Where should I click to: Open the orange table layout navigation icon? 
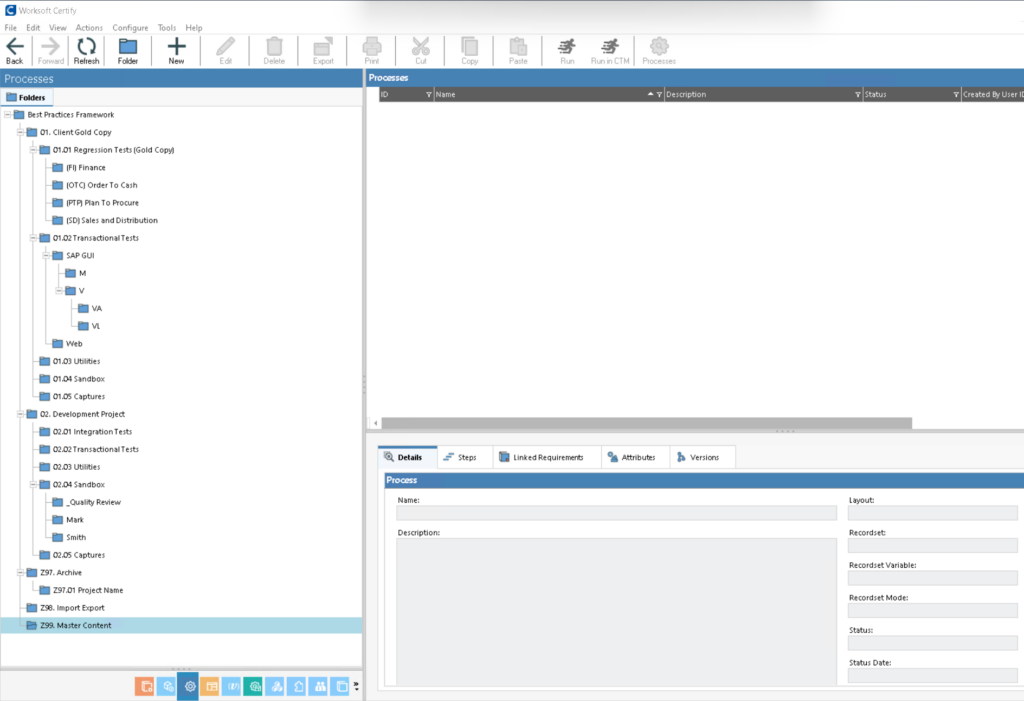point(210,686)
